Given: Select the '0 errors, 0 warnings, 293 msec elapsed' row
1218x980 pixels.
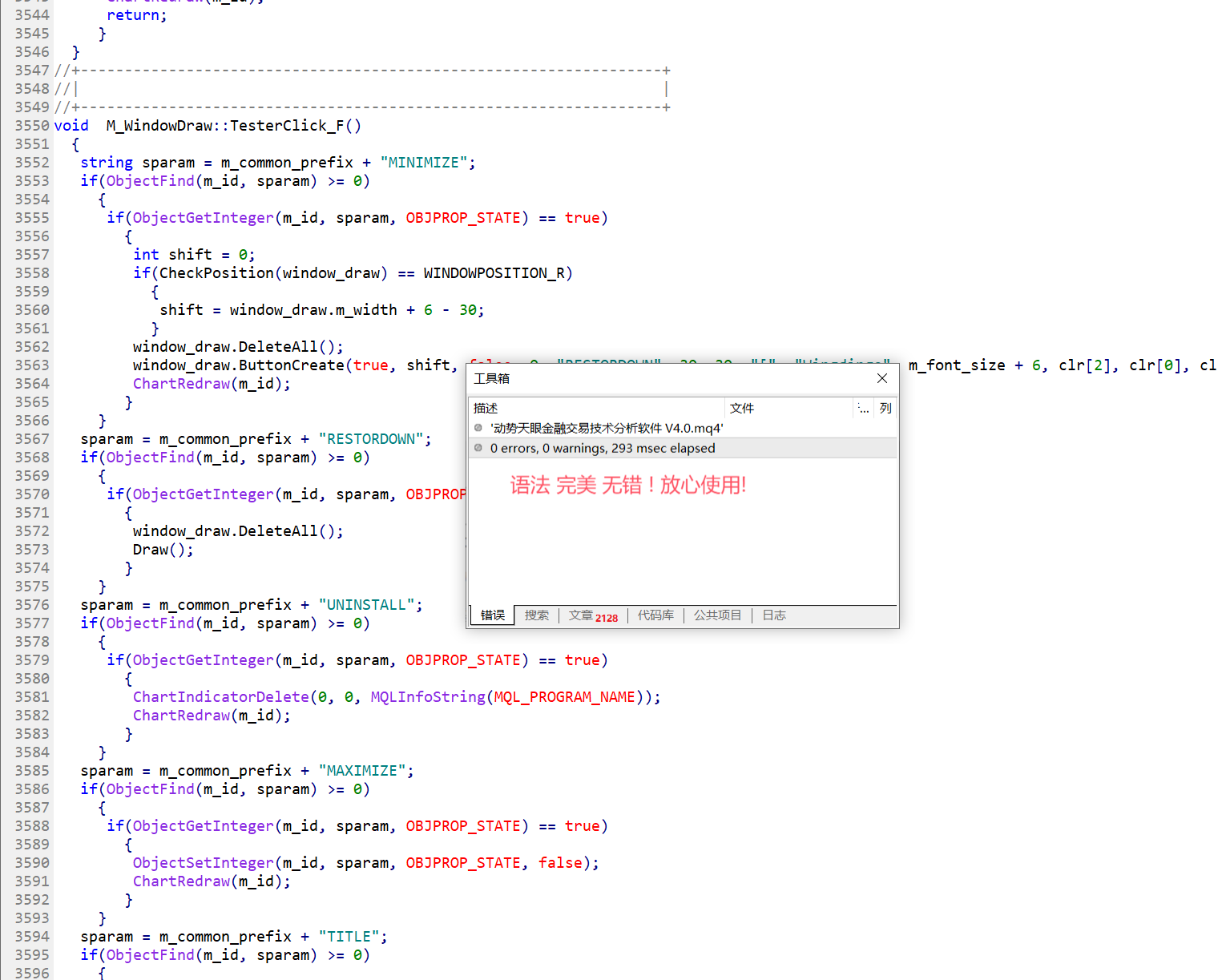Looking at the screenshot, I should pyautogui.click(x=683, y=448).
